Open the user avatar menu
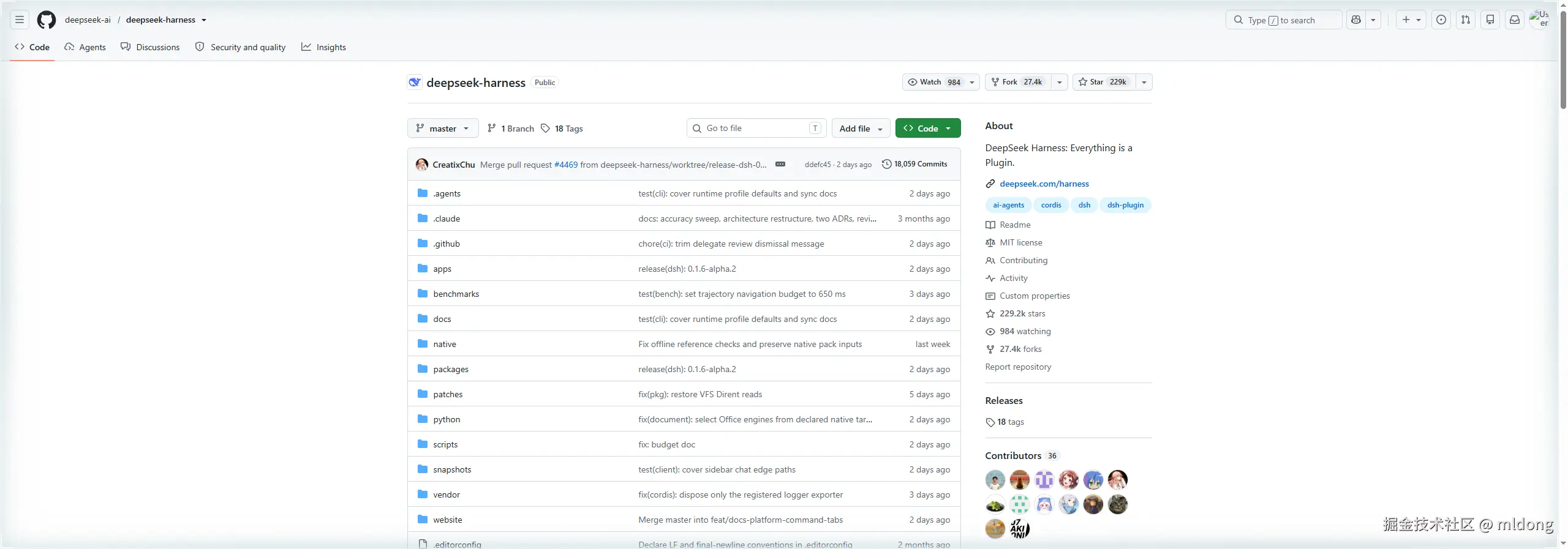1568x549 pixels. point(1539,20)
